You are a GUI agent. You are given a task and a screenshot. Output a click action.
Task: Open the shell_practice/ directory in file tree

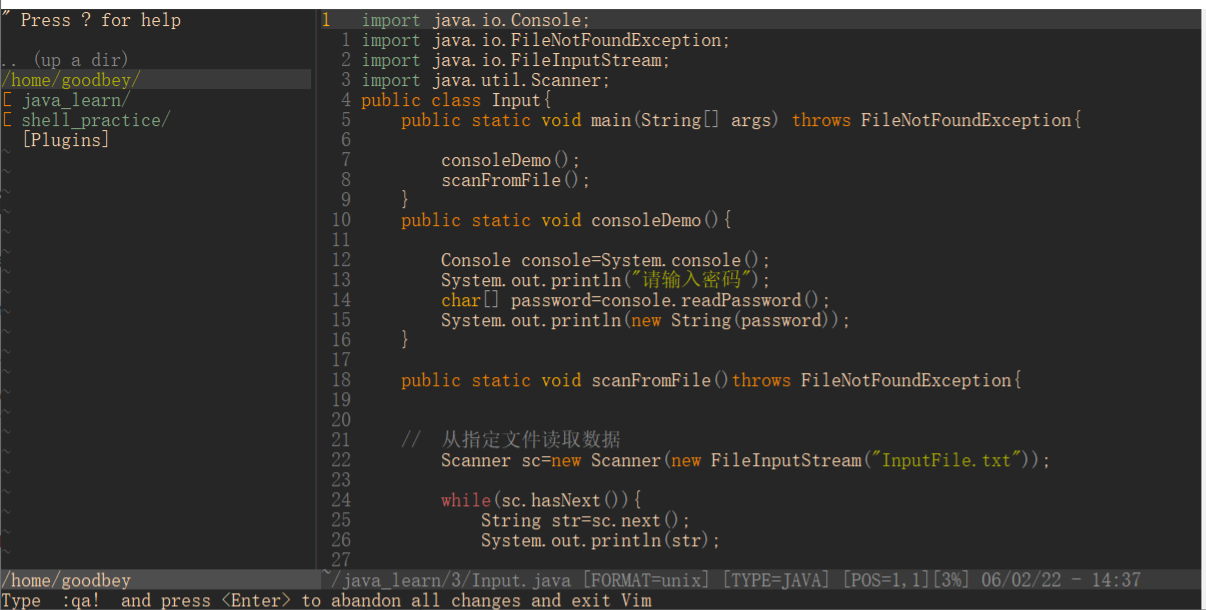96,120
